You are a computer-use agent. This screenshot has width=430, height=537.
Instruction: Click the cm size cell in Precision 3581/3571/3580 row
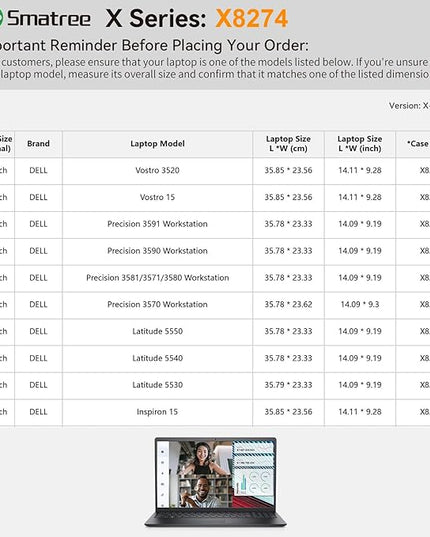289,278
